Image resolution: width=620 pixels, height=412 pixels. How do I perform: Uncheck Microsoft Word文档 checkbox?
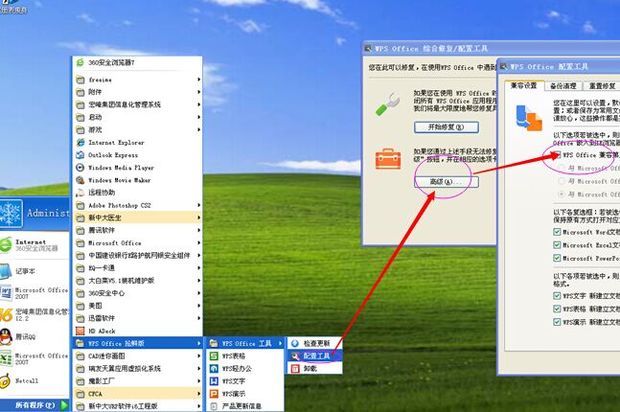point(557,232)
